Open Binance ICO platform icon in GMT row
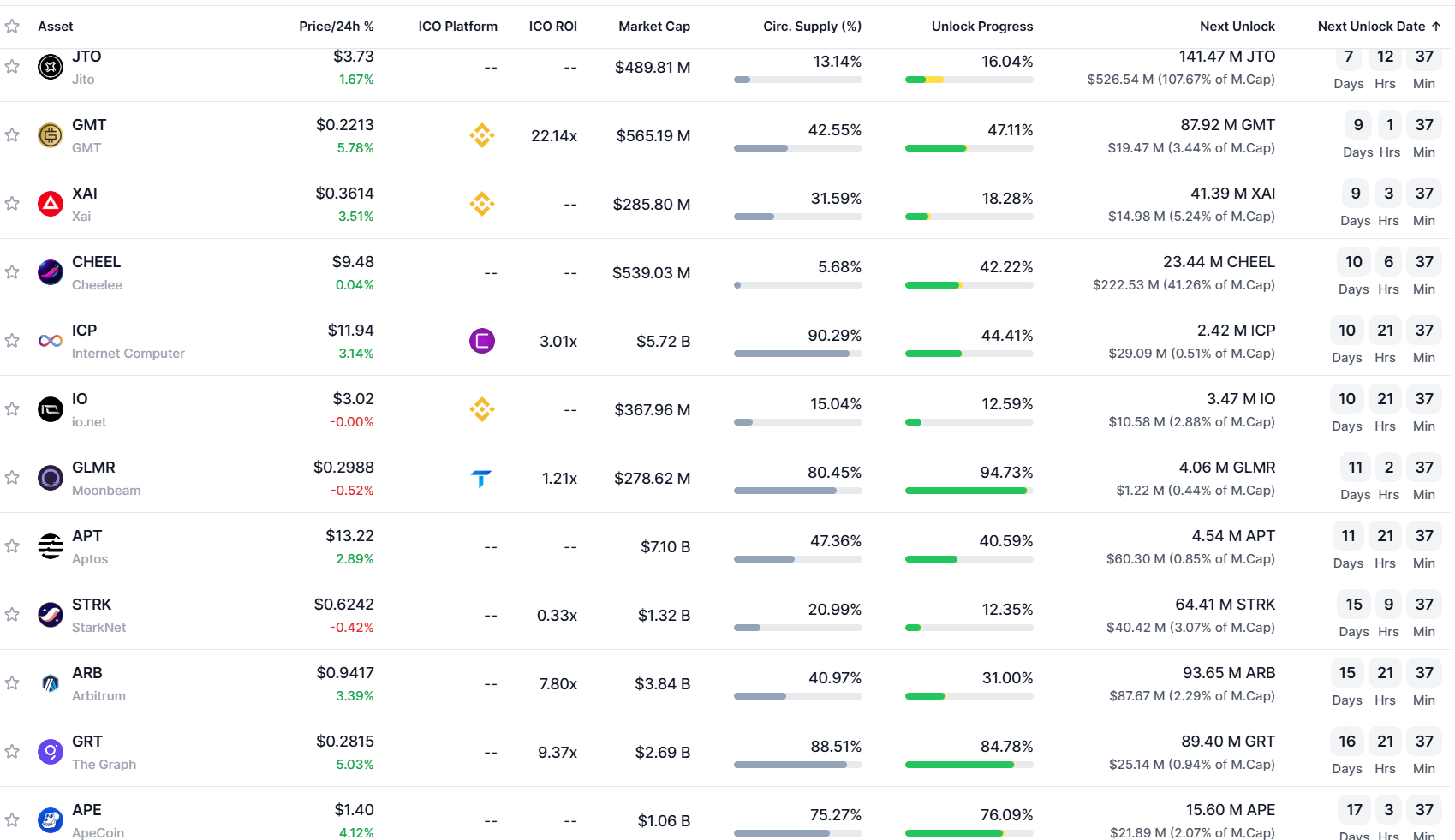Viewport: 1455px width, 840px height. (482, 135)
